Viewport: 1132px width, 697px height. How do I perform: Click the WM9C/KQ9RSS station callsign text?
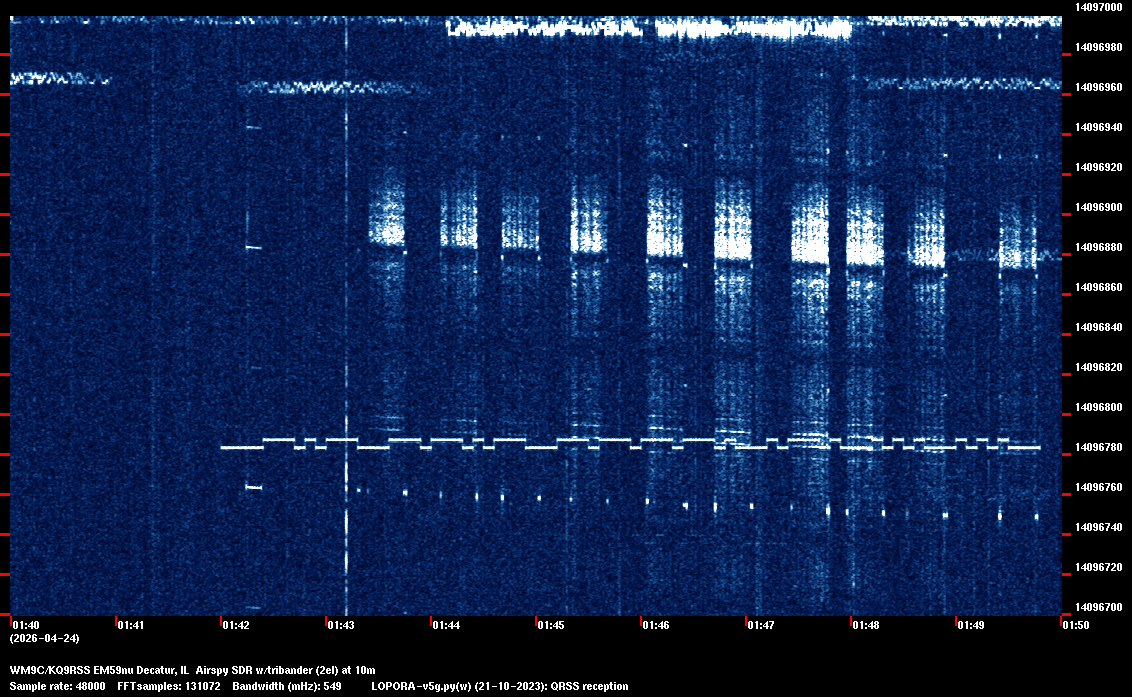50,670
